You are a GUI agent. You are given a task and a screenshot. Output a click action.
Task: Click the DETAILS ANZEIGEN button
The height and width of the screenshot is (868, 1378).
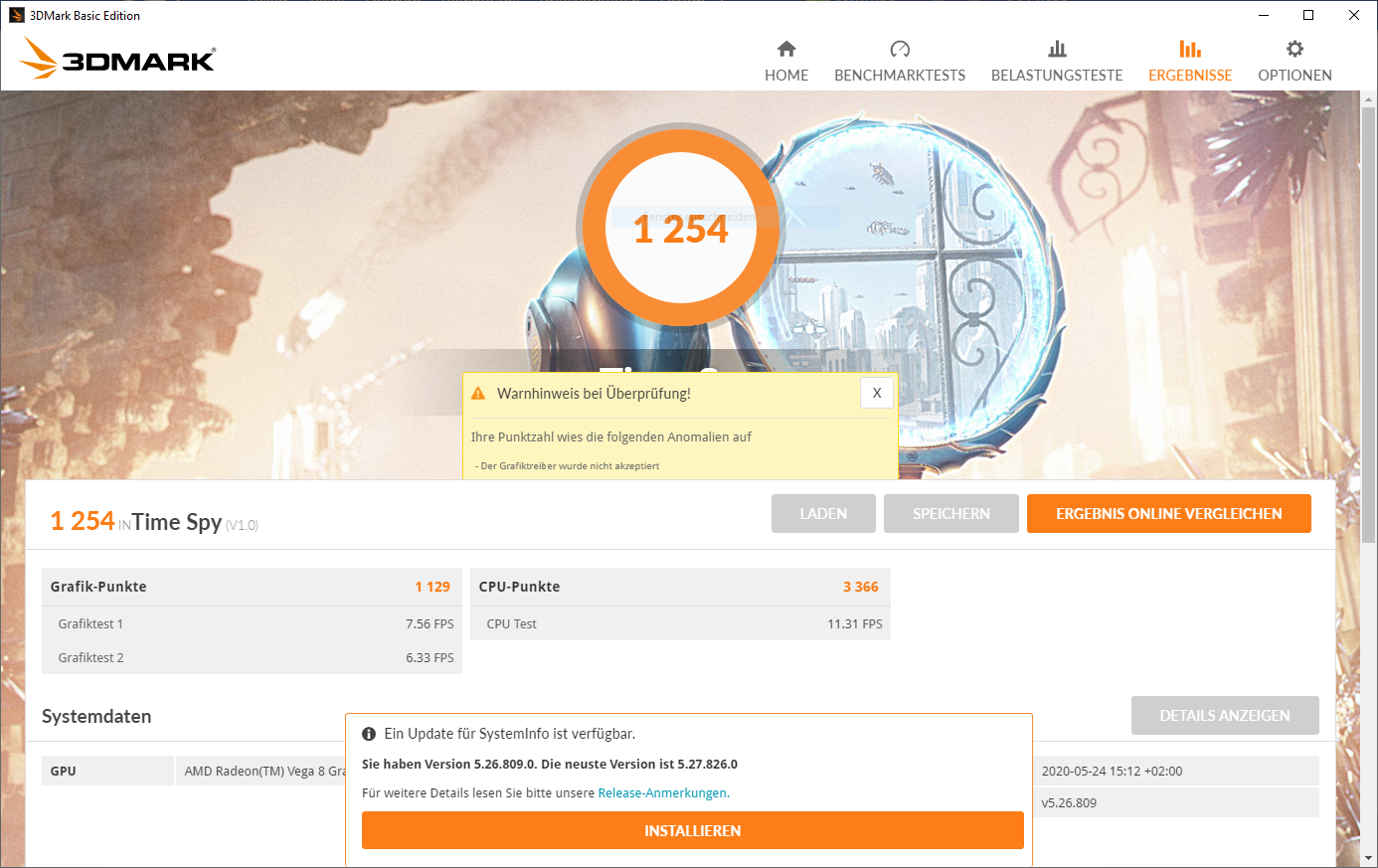[1225, 715]
